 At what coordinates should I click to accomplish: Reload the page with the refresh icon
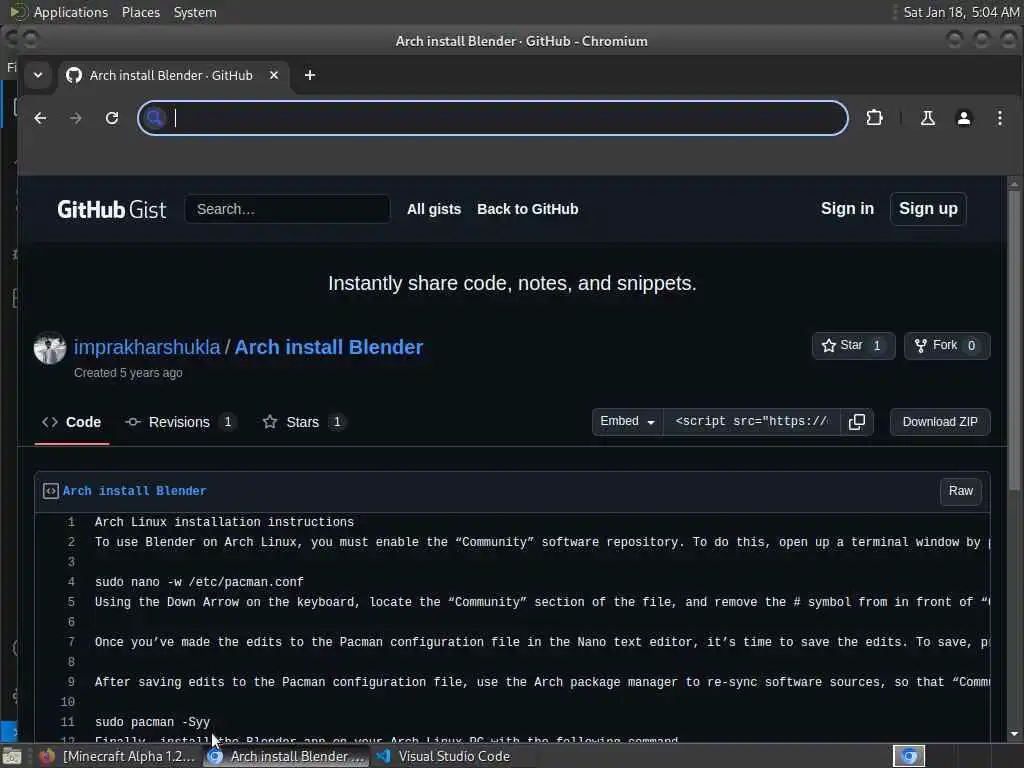[x=112, y=118]
